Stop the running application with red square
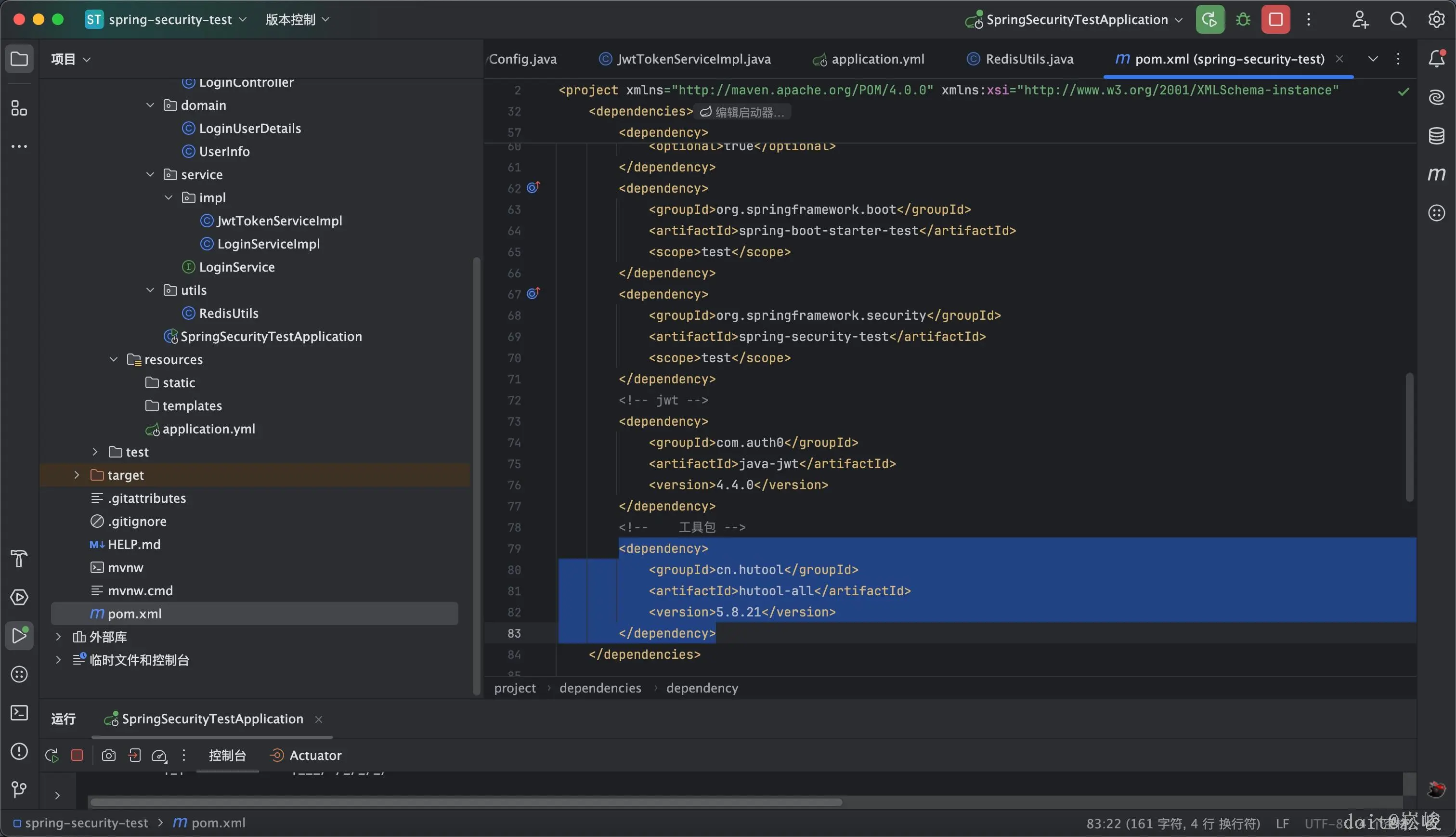The height and width of the screenshot is (837, 1456). click(1275, 20)
